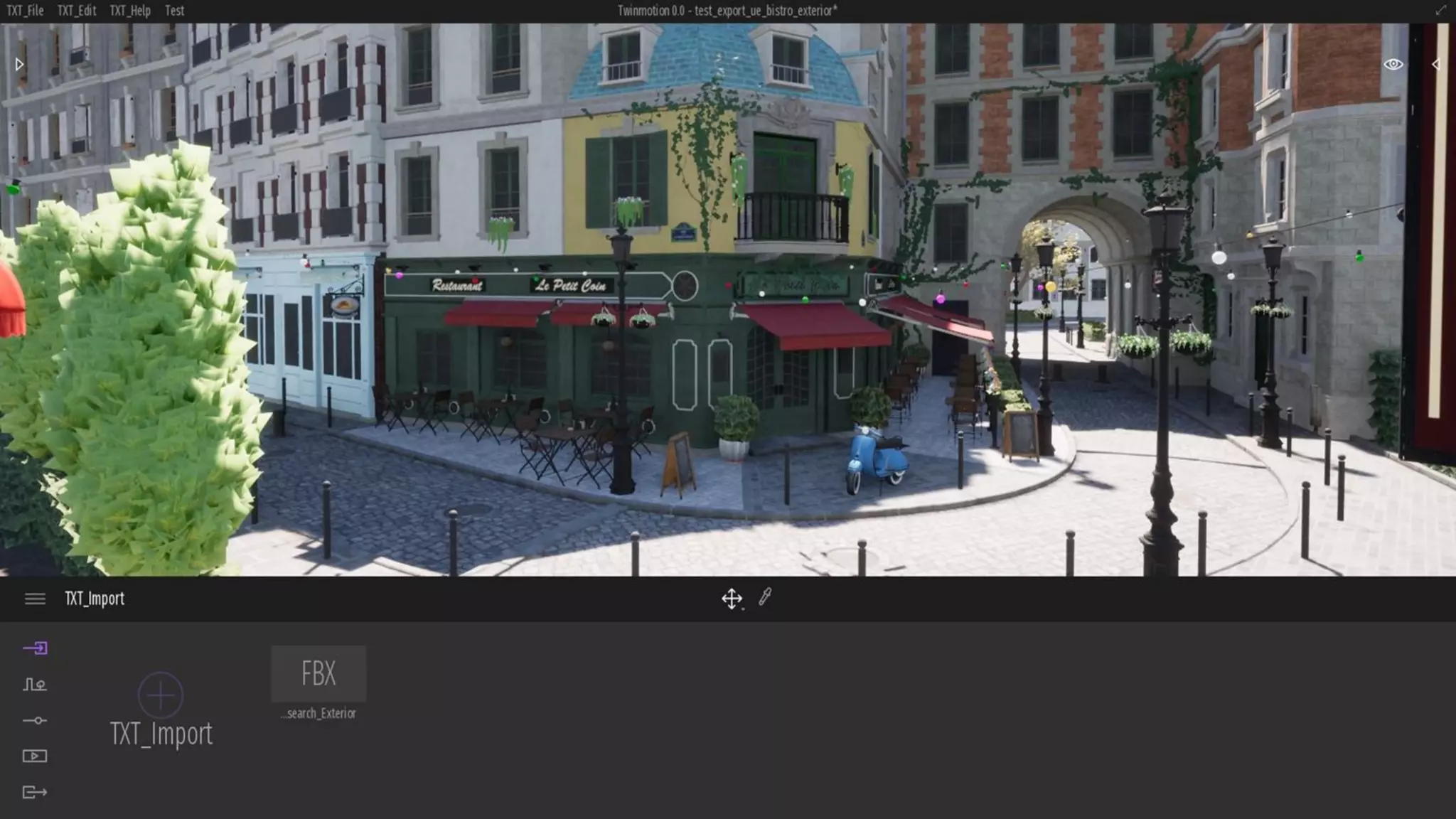1456x819 pixels.
Task: Click the circular plus import button
Action: [161, 695]
